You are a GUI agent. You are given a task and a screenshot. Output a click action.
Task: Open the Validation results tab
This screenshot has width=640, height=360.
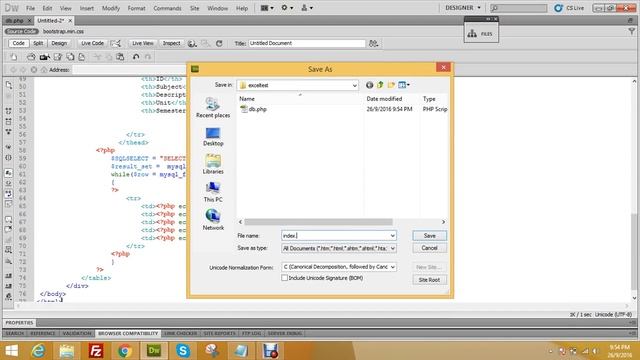(77, 333)
